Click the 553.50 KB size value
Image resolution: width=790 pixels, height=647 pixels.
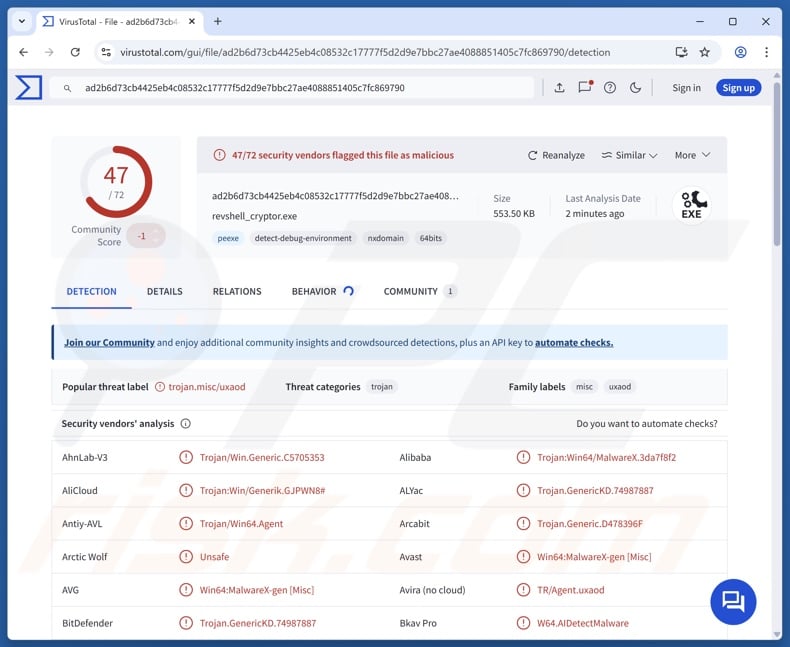pos(514,214)
